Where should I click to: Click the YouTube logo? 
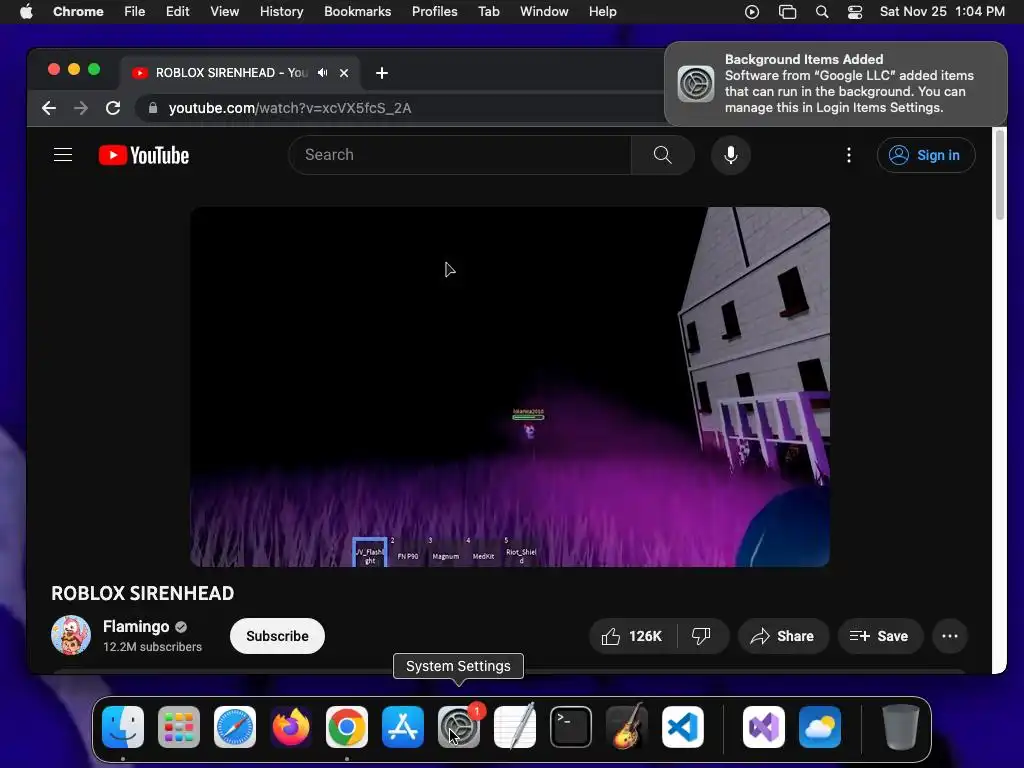pyautogui.click(x=144, y=155)
